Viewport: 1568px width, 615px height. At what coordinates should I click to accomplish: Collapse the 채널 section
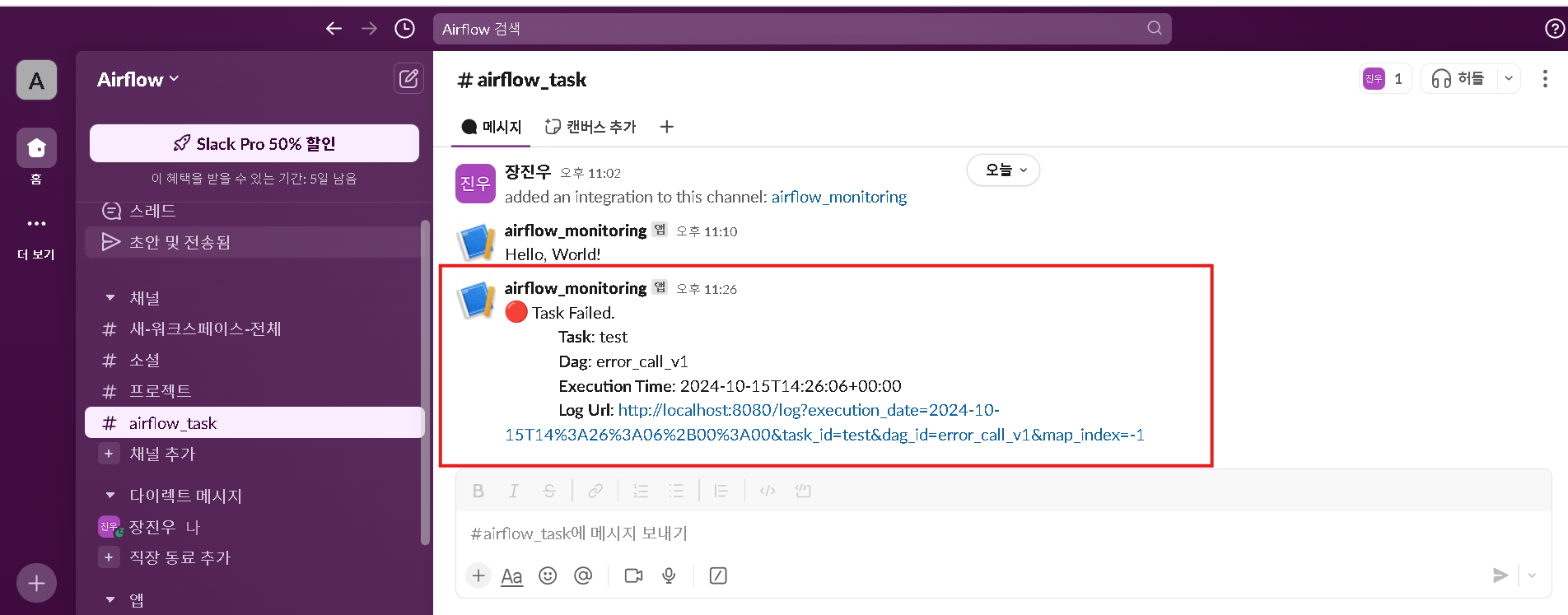click(110, 298)
